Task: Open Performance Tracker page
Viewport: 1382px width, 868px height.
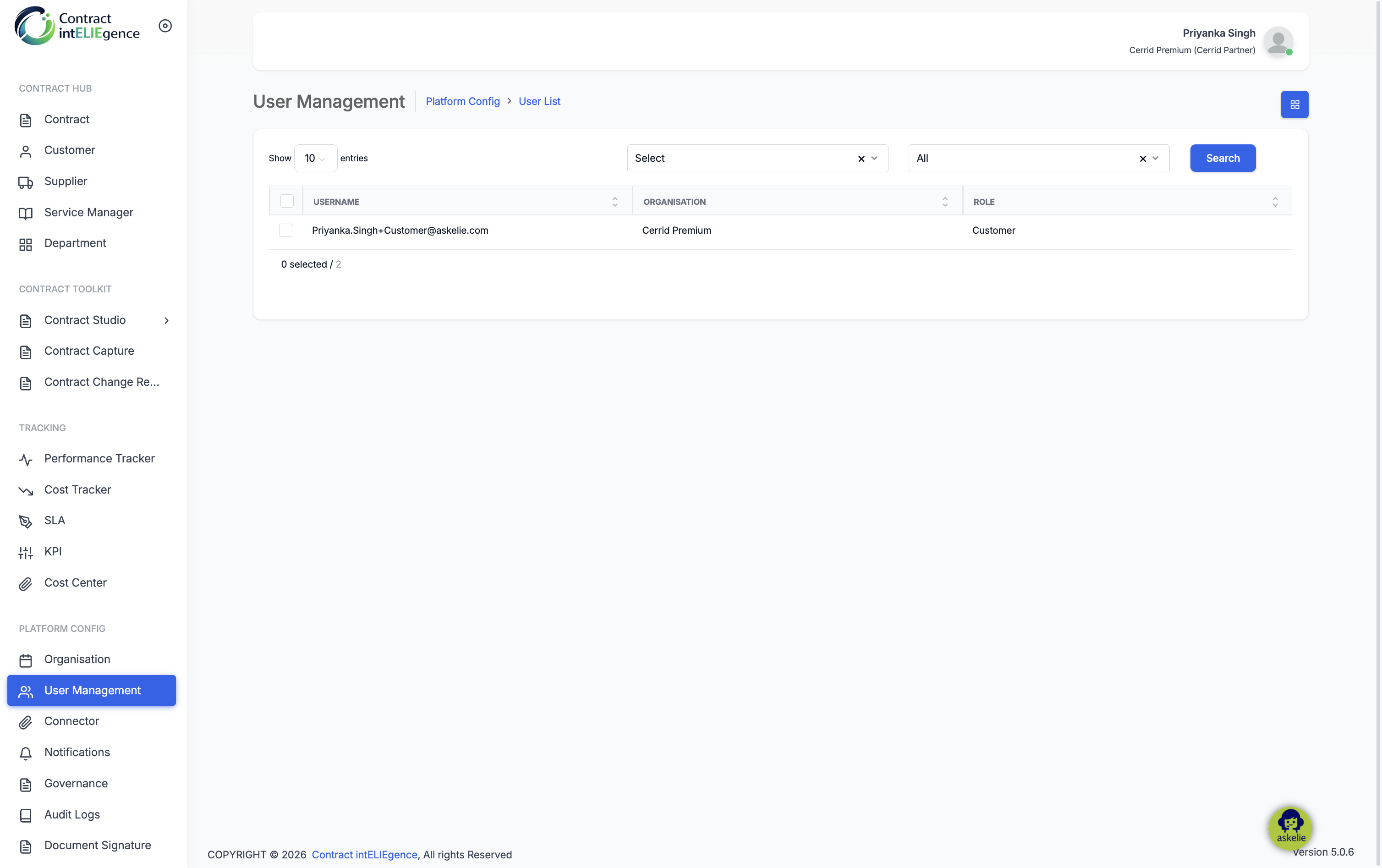Action: click(x=92, y=459)
